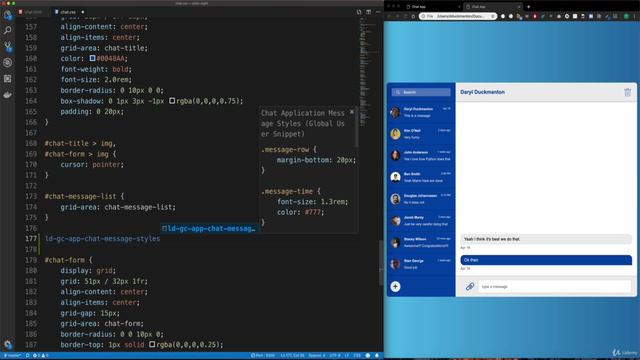Image resolution: width=640 pixels, height=360 pixels.
Task: Click on line 177 ld-gc-app-chat-message-styles text
Action: (102, 239)
